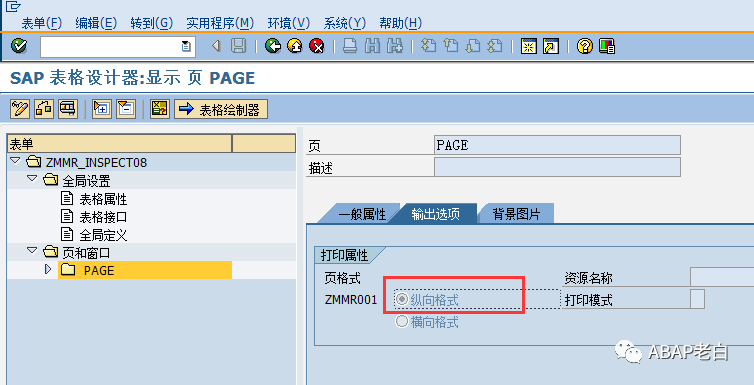Open the 系统(Y) menu

click(345, 23)
